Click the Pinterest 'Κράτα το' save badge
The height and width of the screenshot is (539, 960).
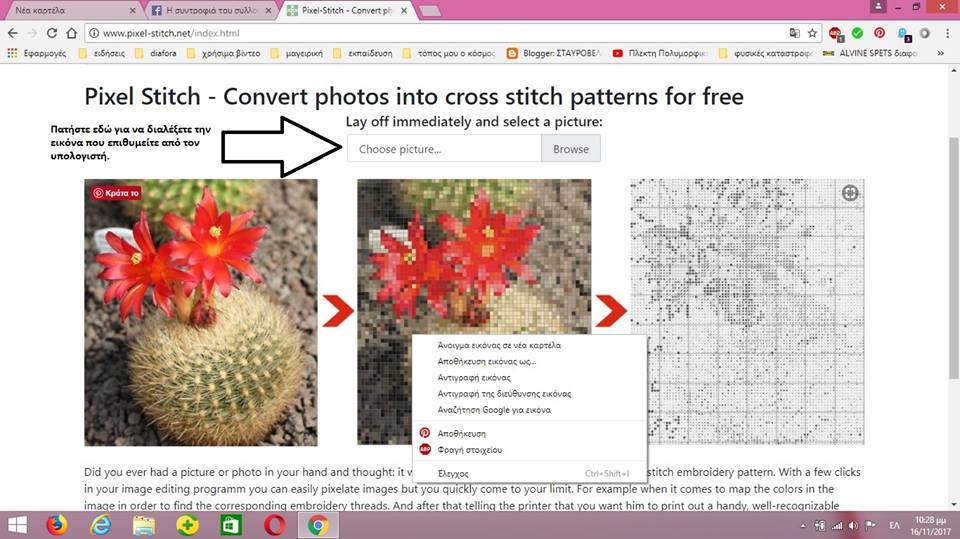coord(116,193)
